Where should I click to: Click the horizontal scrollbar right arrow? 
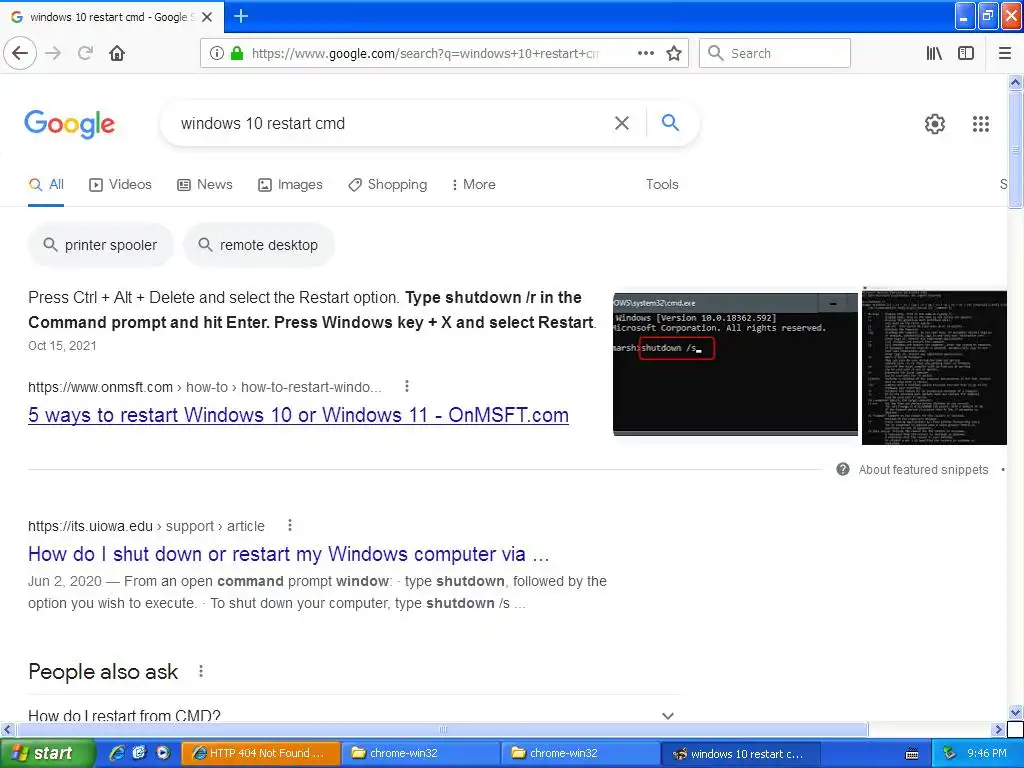click(x=998, y=729)
